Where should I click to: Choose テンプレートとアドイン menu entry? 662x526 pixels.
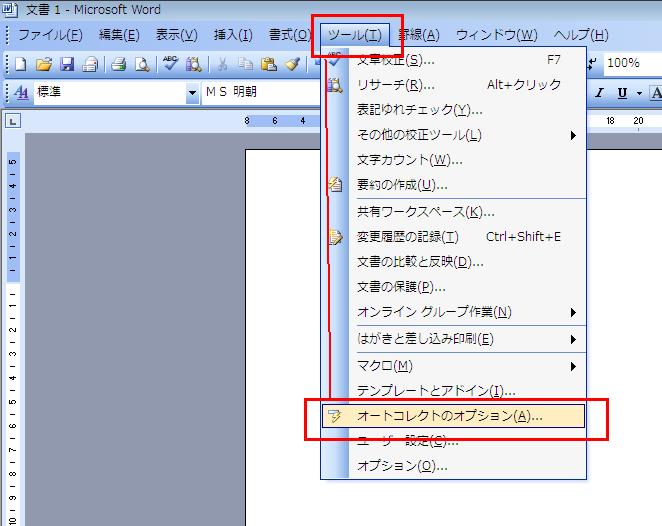(453, 391)
